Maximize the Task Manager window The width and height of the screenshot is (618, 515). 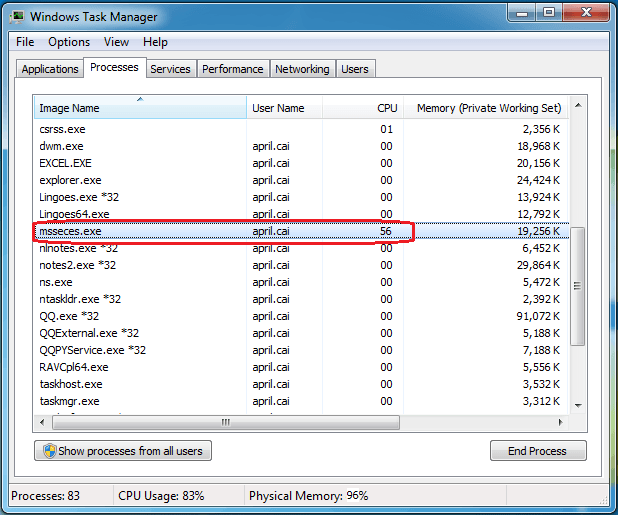coord(549,13)
